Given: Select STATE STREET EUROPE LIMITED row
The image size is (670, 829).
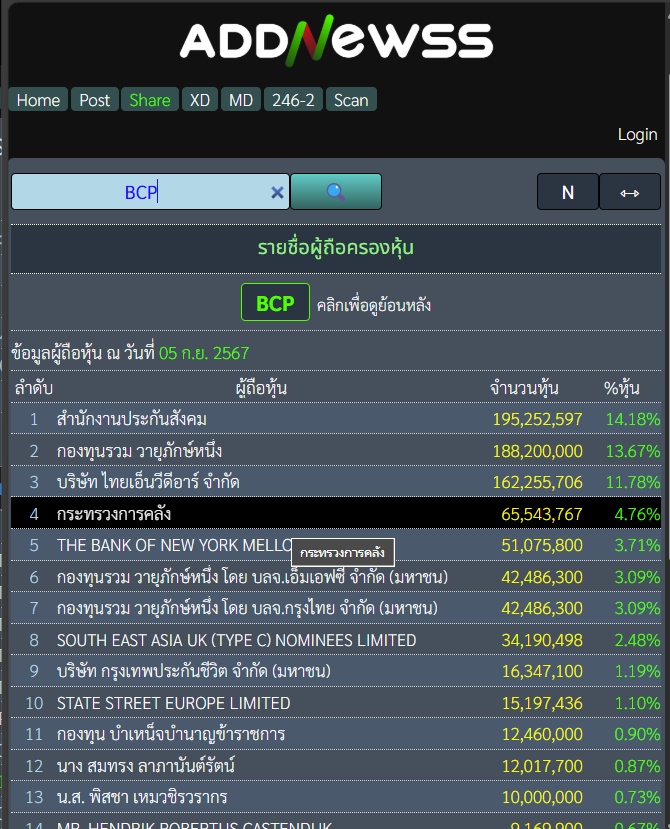Looking at the screenshot, I should [x=336, y=703].
